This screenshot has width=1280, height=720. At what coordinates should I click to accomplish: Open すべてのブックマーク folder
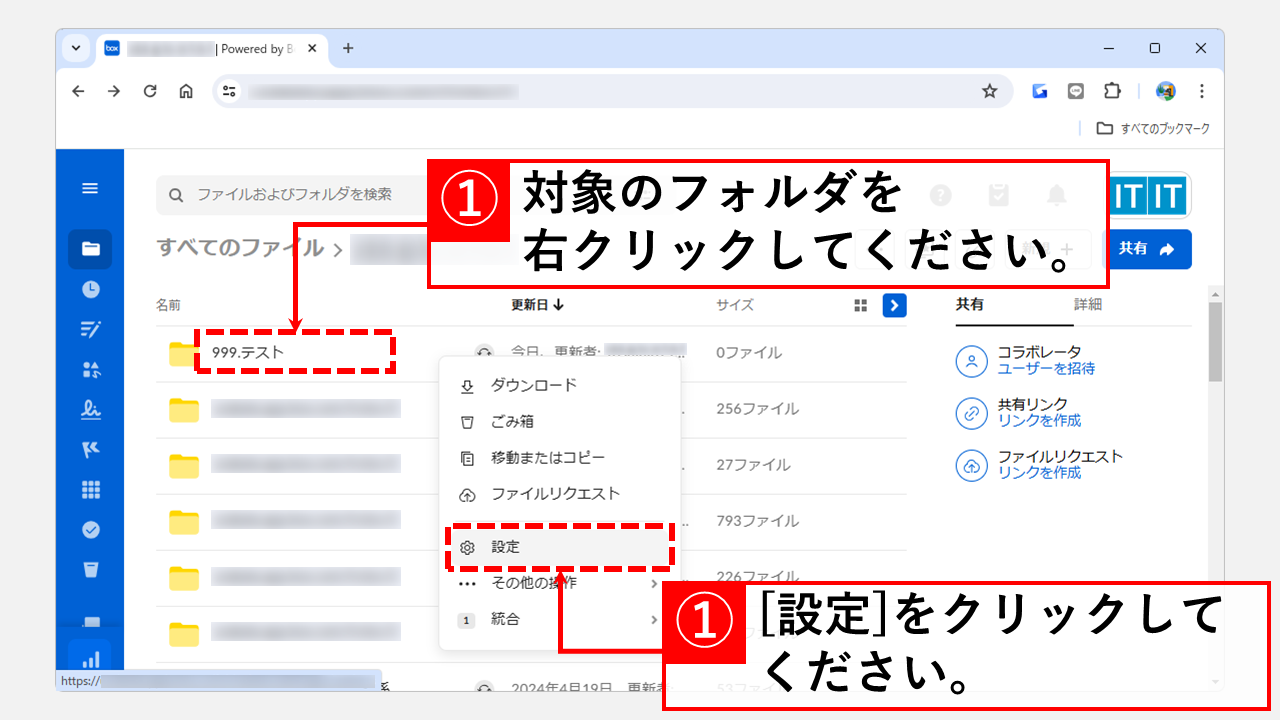[x=1152, y=128]
